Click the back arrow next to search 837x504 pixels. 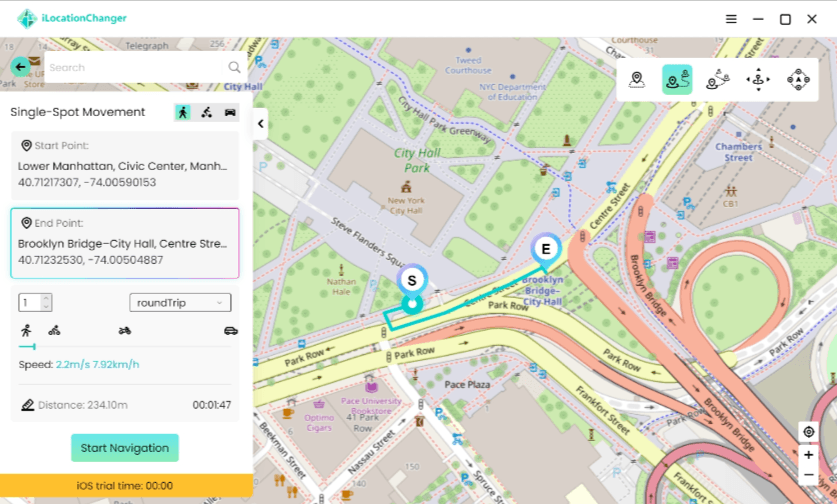[x=20, y=67]
